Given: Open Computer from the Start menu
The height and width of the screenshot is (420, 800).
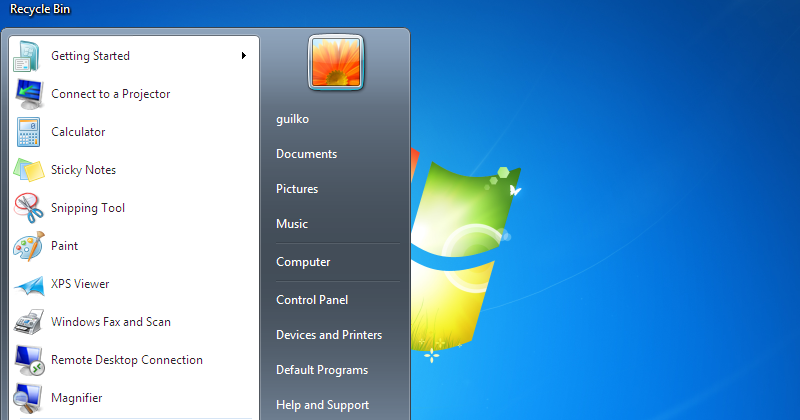Looking at the screenshot, I should coord(303,262).
